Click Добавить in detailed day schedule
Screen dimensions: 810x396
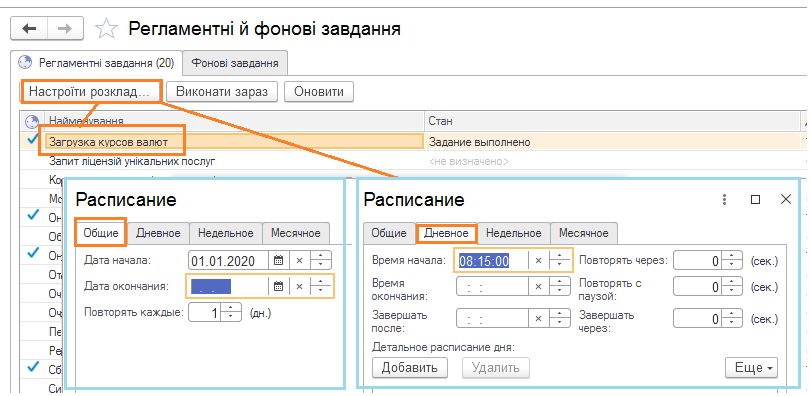point(410,368)
